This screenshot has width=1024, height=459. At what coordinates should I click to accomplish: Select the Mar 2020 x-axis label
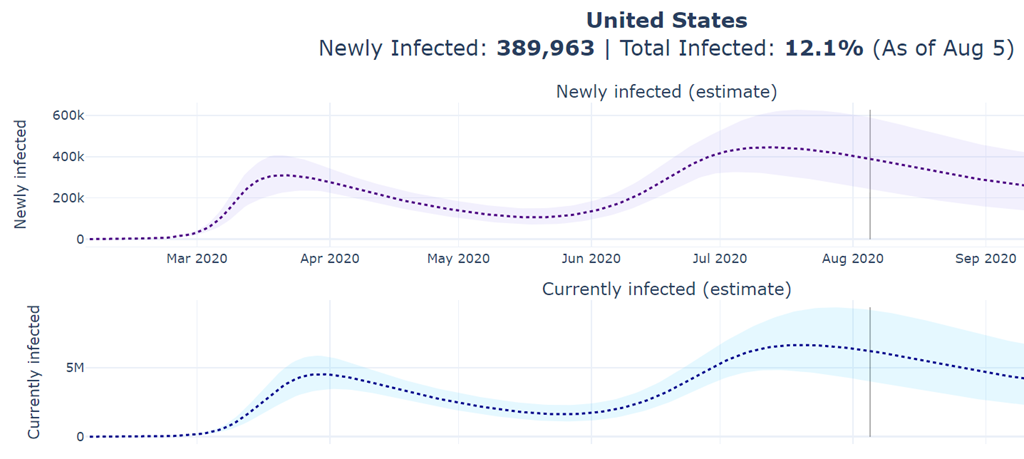197,259
